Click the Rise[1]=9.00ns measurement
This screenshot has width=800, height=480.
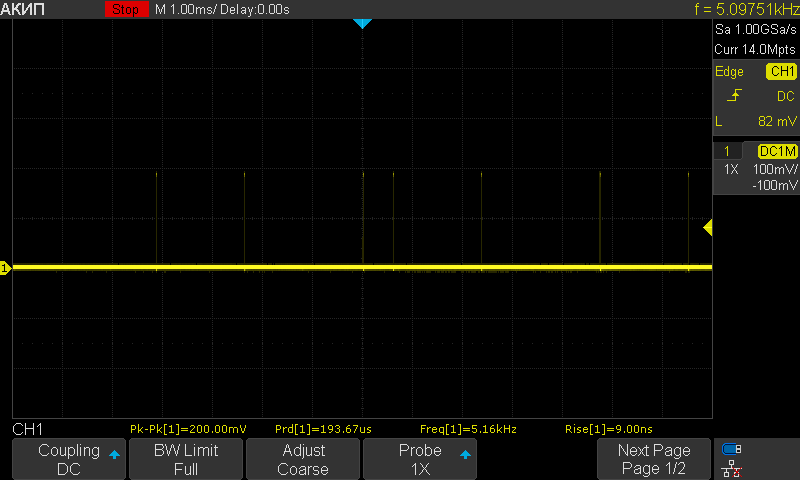(609, 429)
